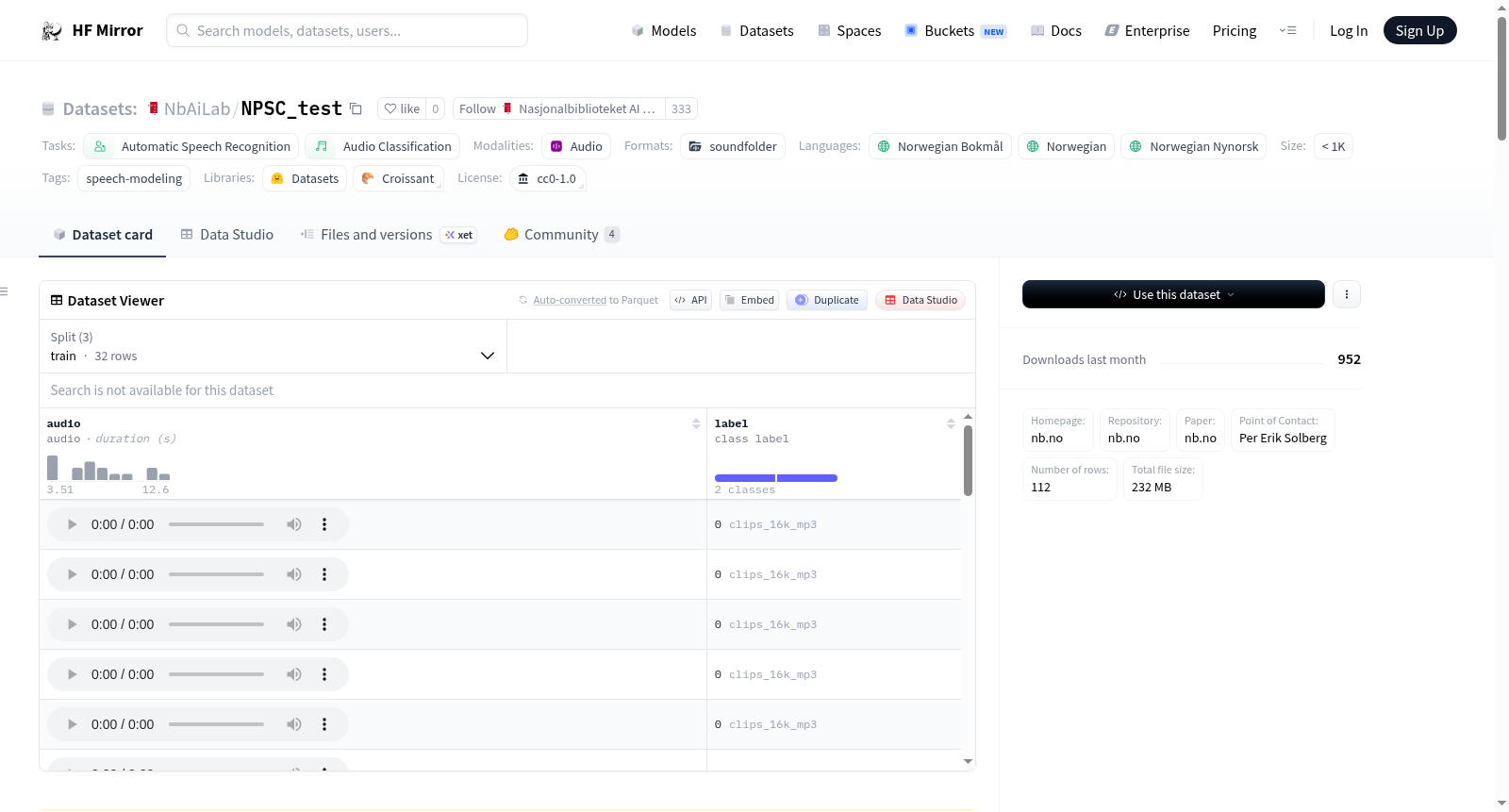Play the fifth audio row
Viewport: 1509px width, 812px height.
pyautogui.click(x=72, y=724)
